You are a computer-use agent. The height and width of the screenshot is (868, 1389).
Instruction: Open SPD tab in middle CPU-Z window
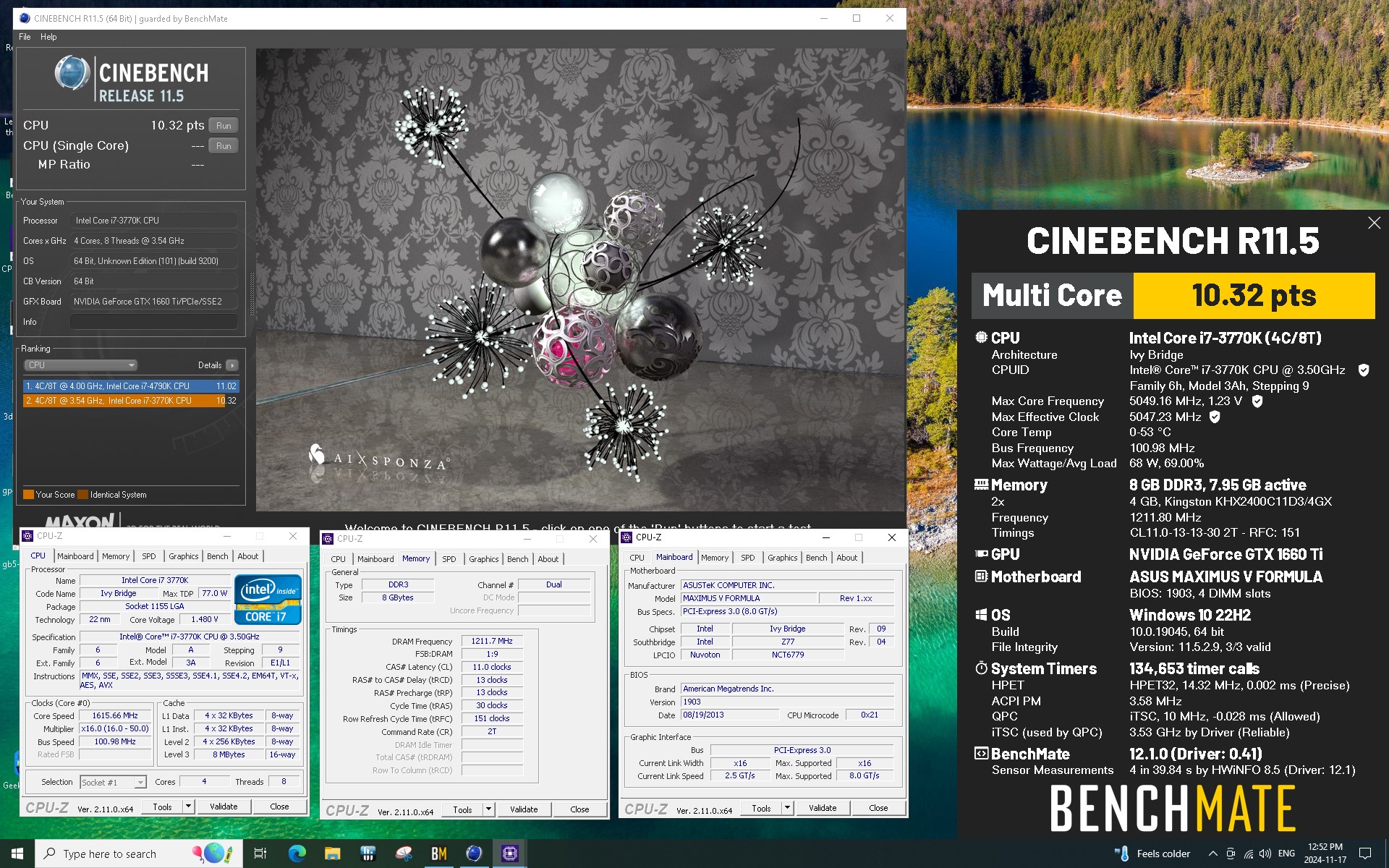(449, 559)
